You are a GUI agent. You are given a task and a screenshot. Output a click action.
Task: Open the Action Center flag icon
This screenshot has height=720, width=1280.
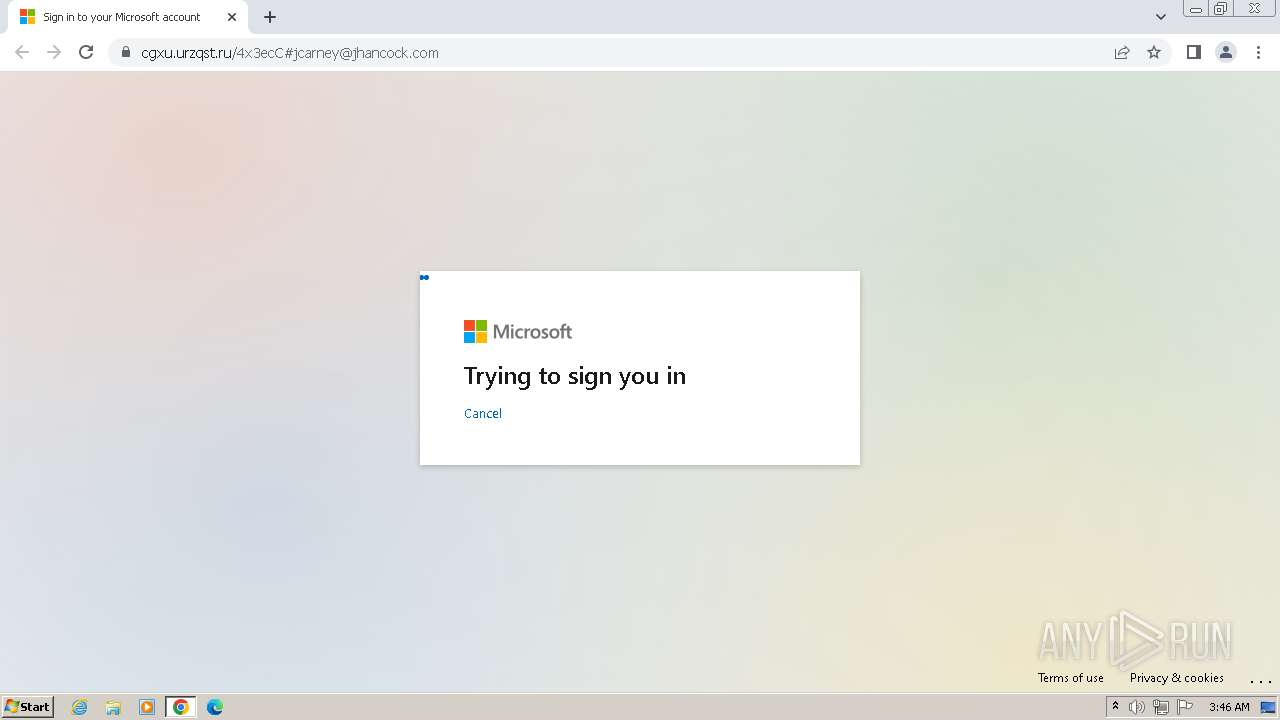[1185, 707]
